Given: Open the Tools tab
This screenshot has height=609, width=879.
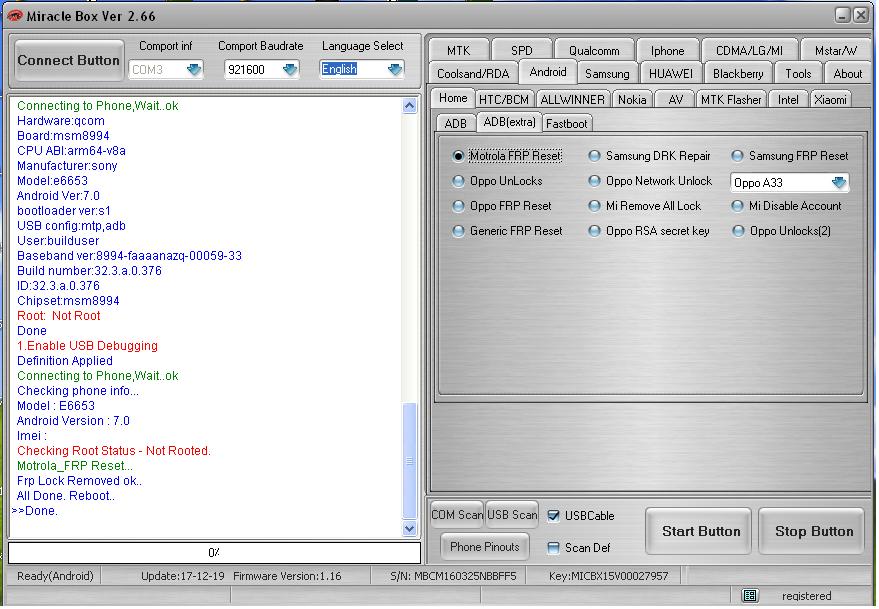Looking at the screenshot, I should [798, 73].
